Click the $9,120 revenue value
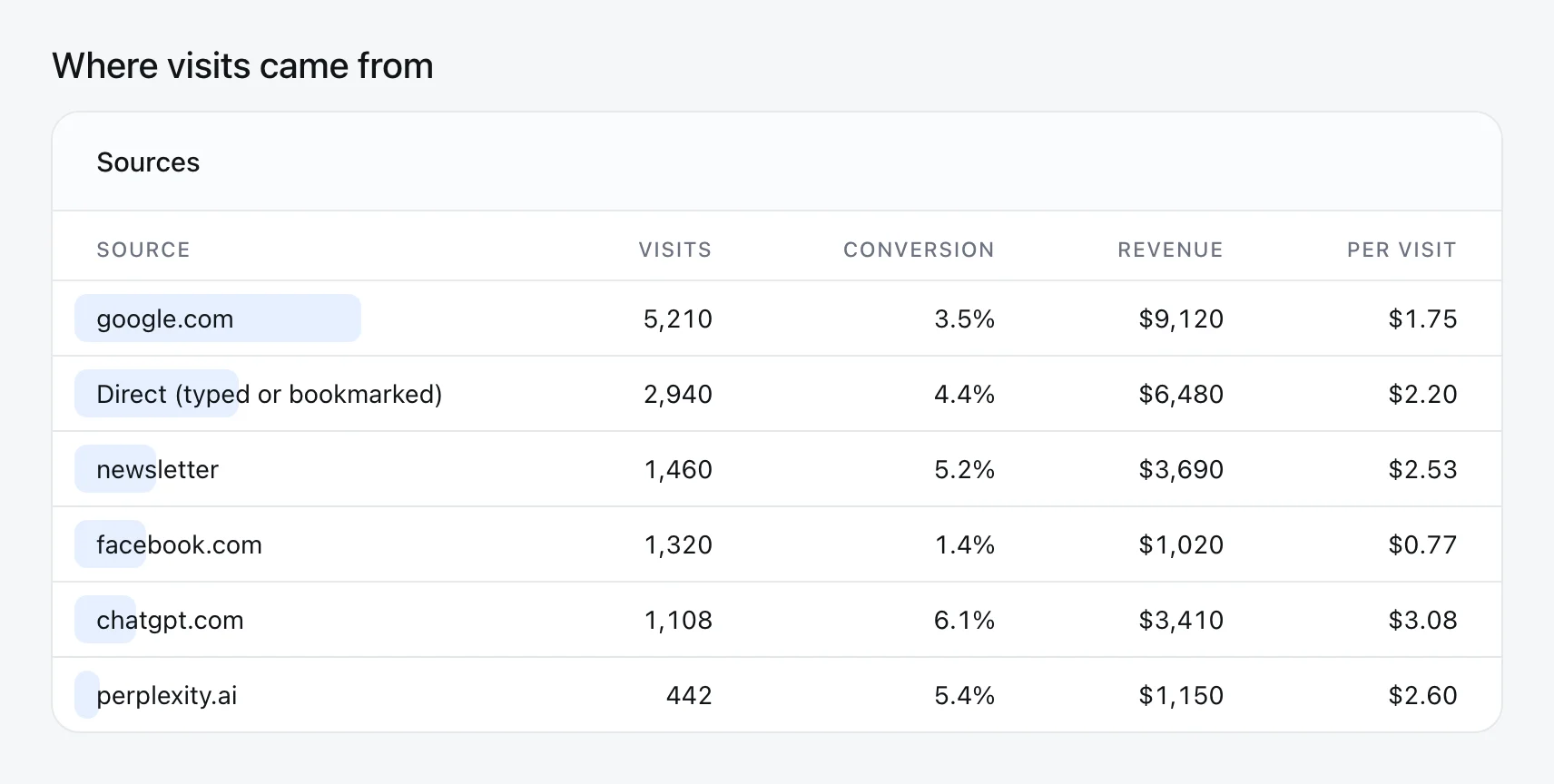The height and width of the screenshot is (784, 1554). tap(1181, 318)
